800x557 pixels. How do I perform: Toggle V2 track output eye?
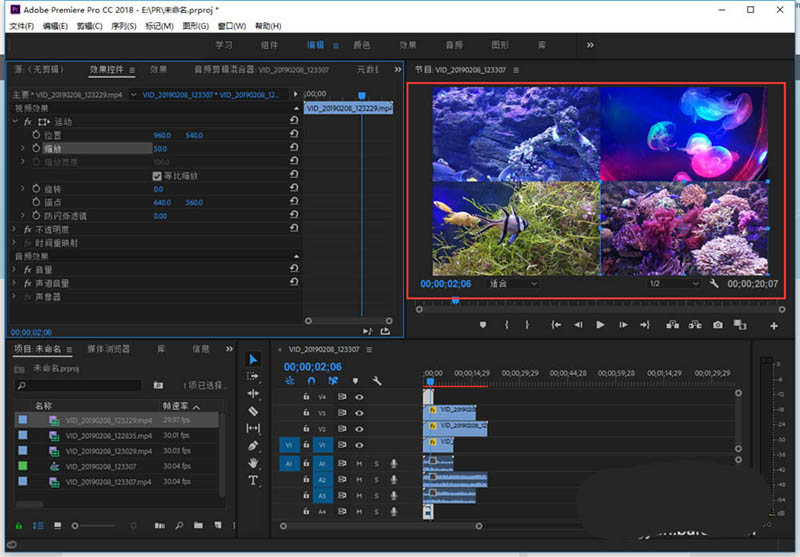pyautogui.click(x=359, y=428)
